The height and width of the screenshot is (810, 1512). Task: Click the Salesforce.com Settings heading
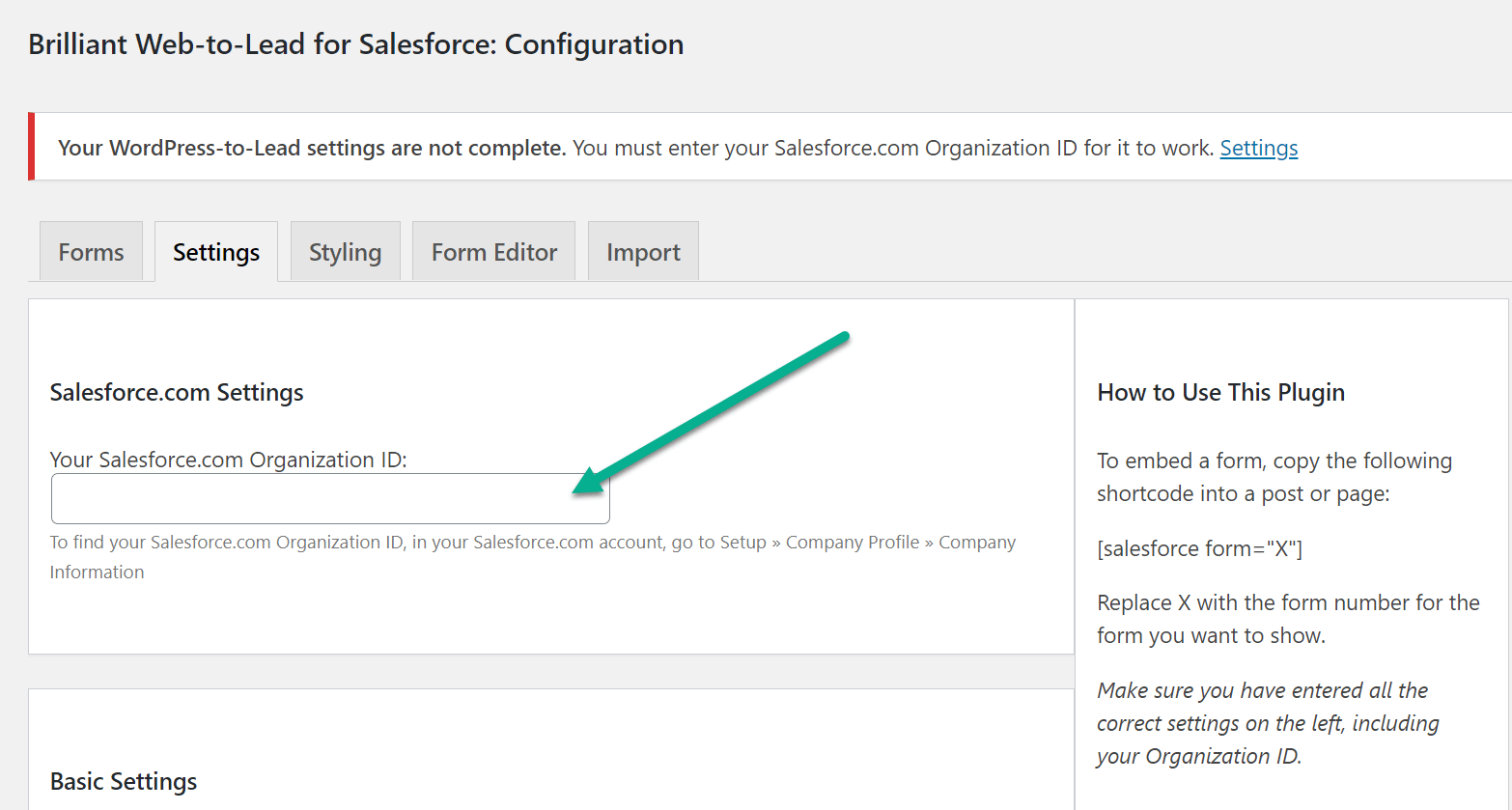(177, 392)
